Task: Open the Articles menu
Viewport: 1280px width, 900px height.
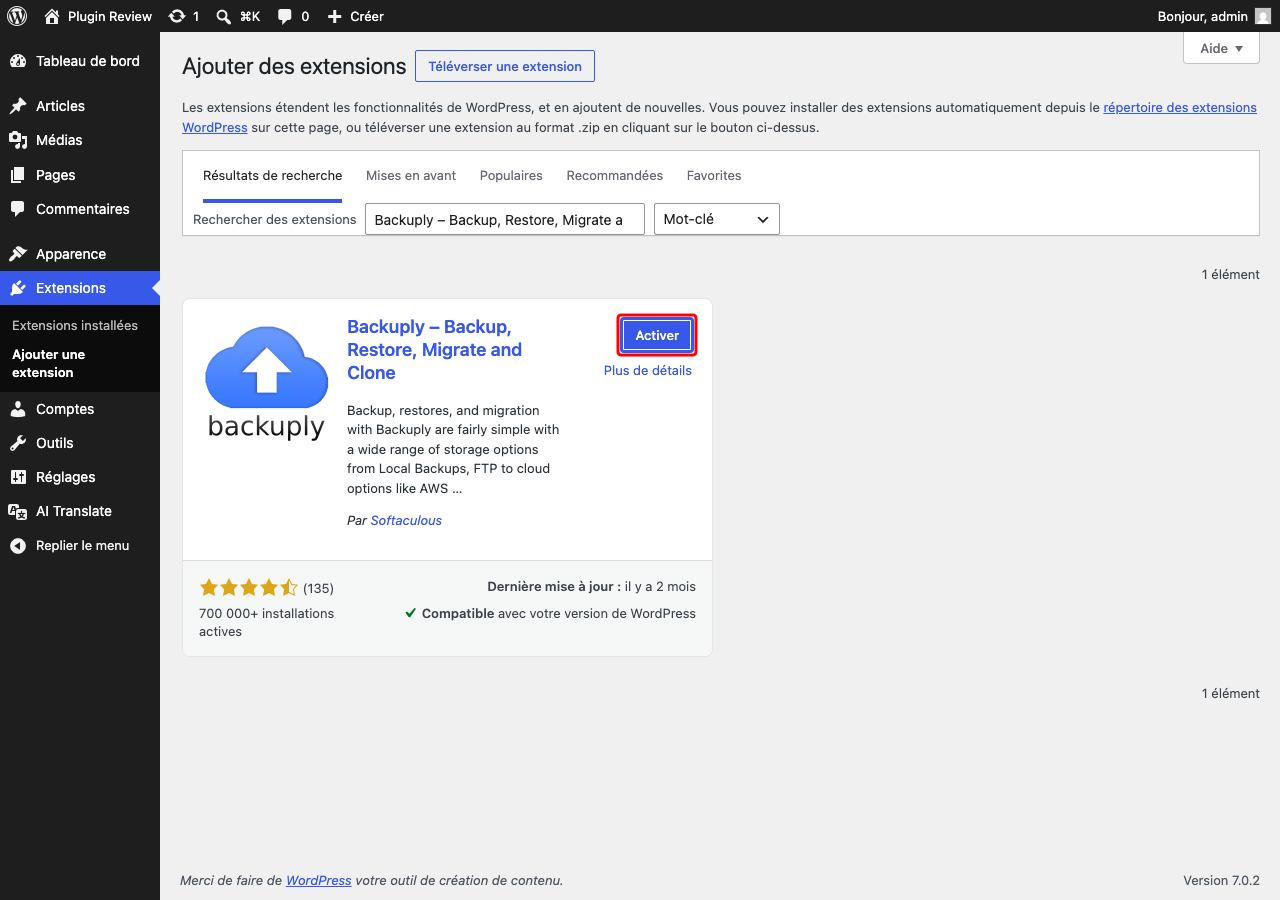Action: pos(80,106)
